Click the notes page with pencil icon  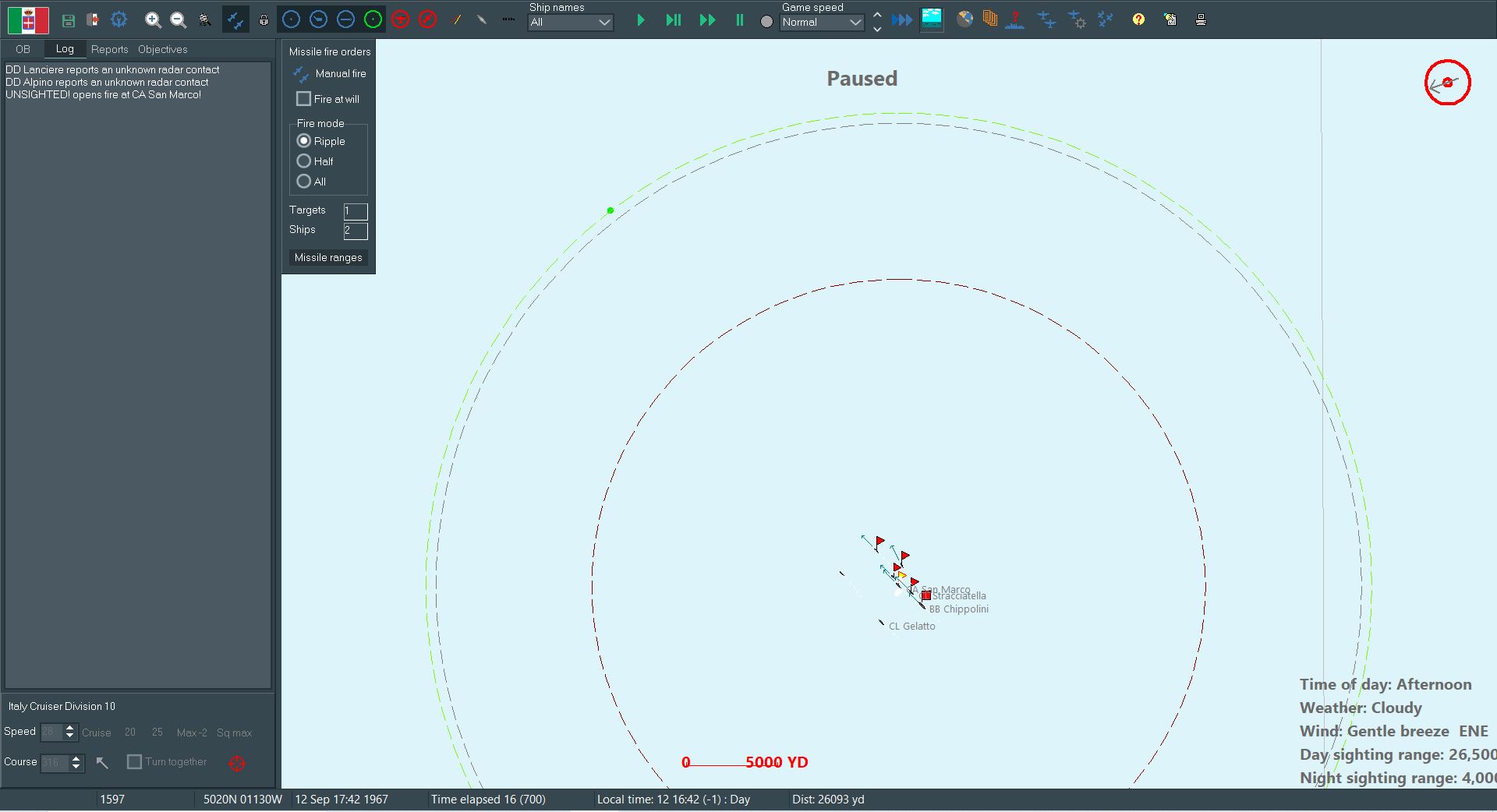point(1170,19)
